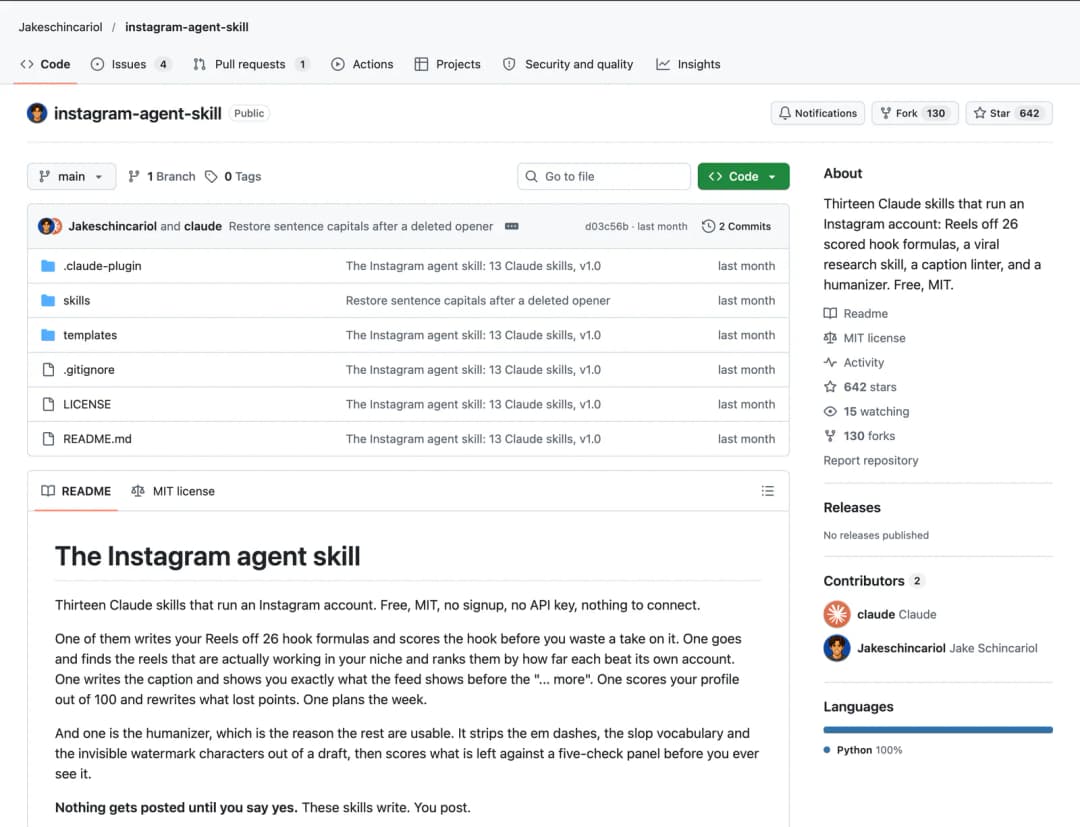Click the tag icon beside 0 Tags
The width and height of the screenshot is (1080, 827).
tap(211, 176)
